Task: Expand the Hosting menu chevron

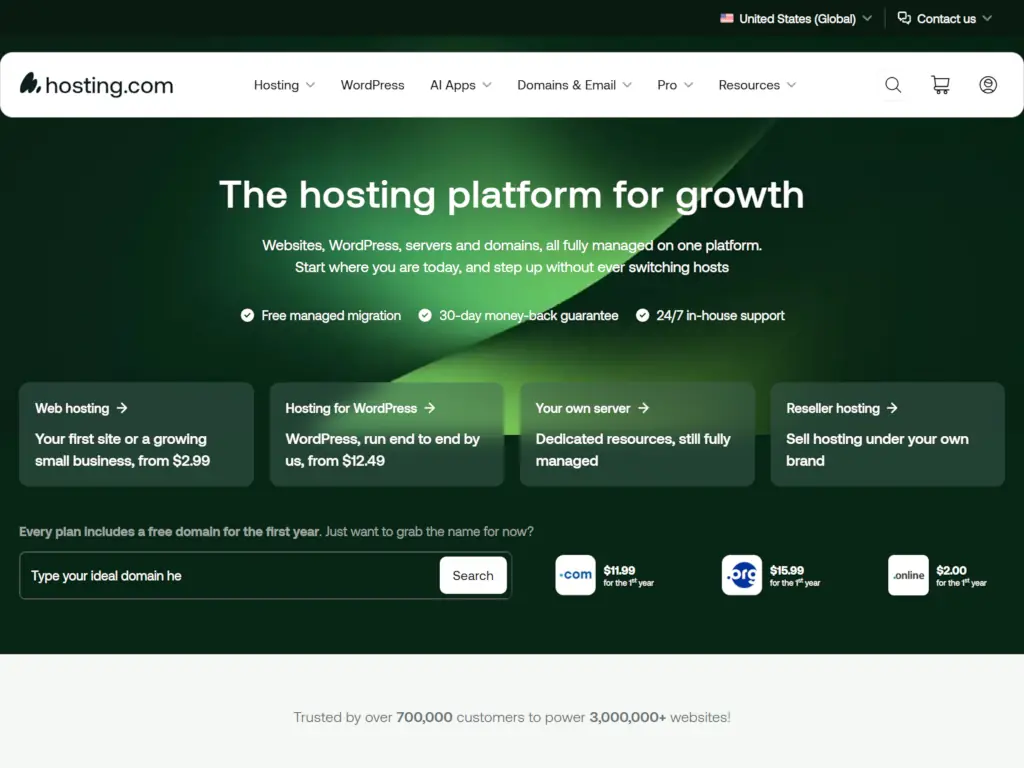Action: (310, 85)
